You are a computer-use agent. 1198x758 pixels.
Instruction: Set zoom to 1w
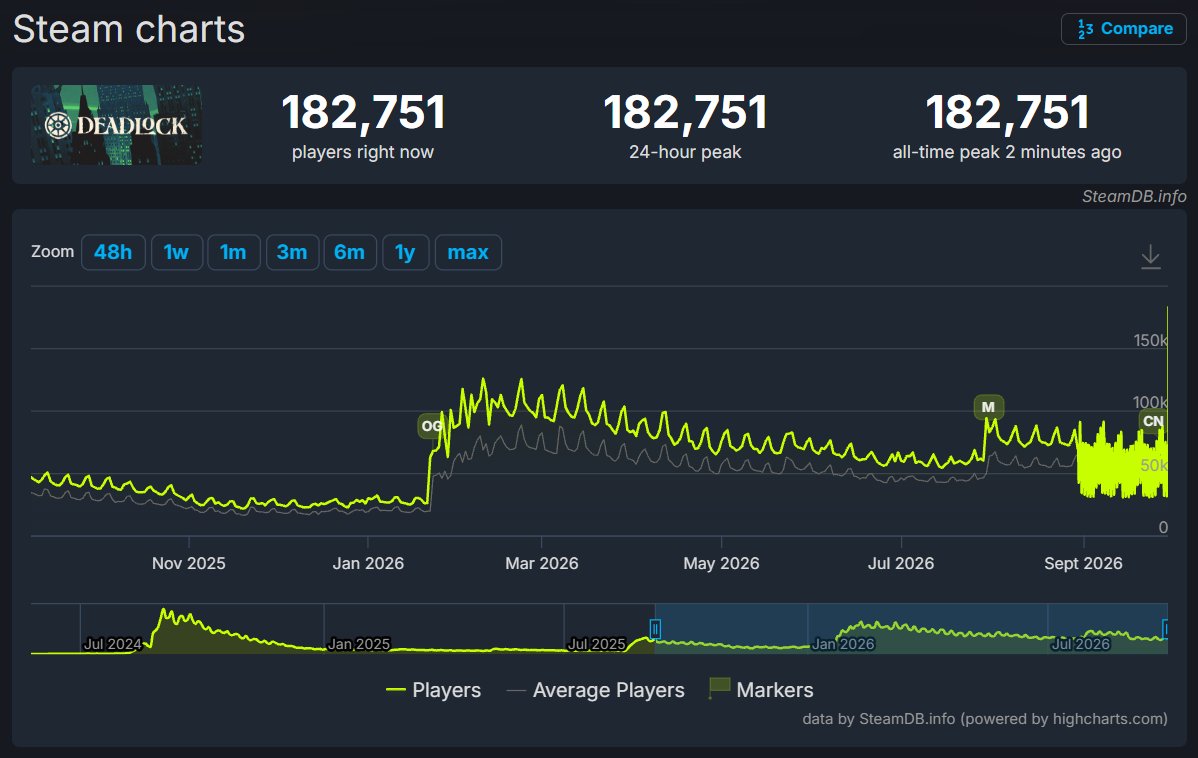pyautogui.click(x=176, y=252)
